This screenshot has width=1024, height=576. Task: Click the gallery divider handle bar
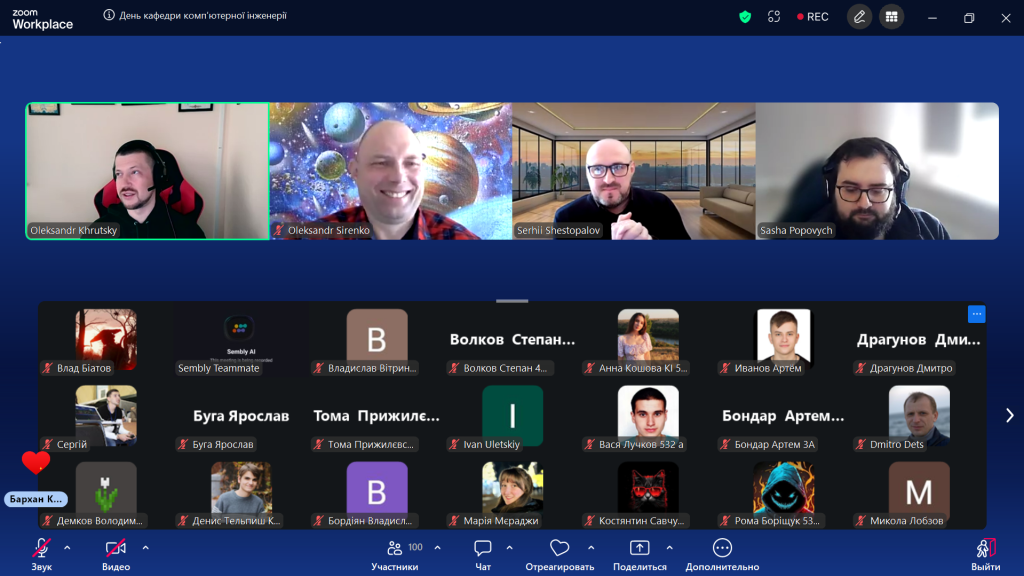[x=512, y=301]
